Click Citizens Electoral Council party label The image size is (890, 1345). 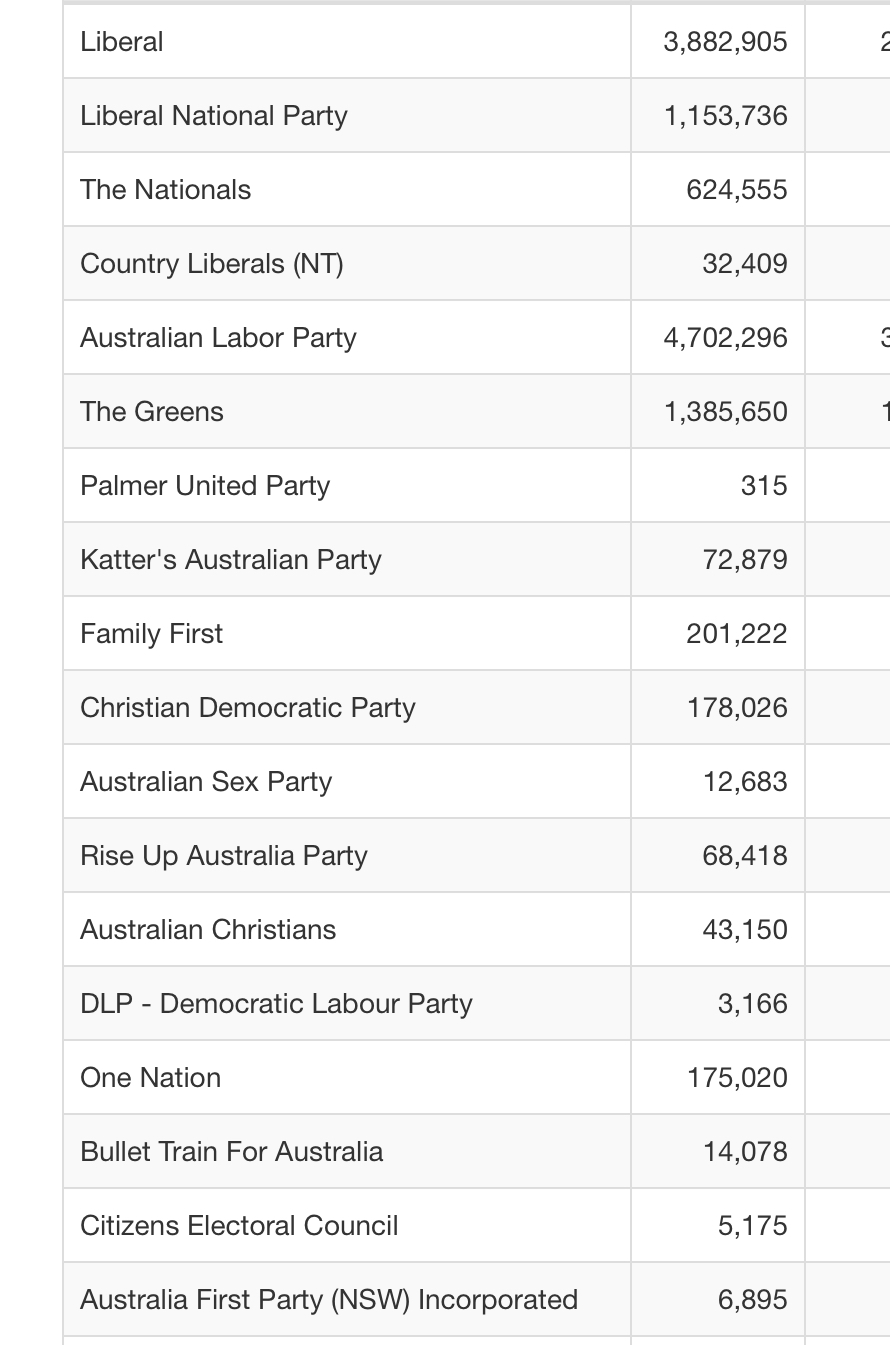click(x=239, y=1226)
